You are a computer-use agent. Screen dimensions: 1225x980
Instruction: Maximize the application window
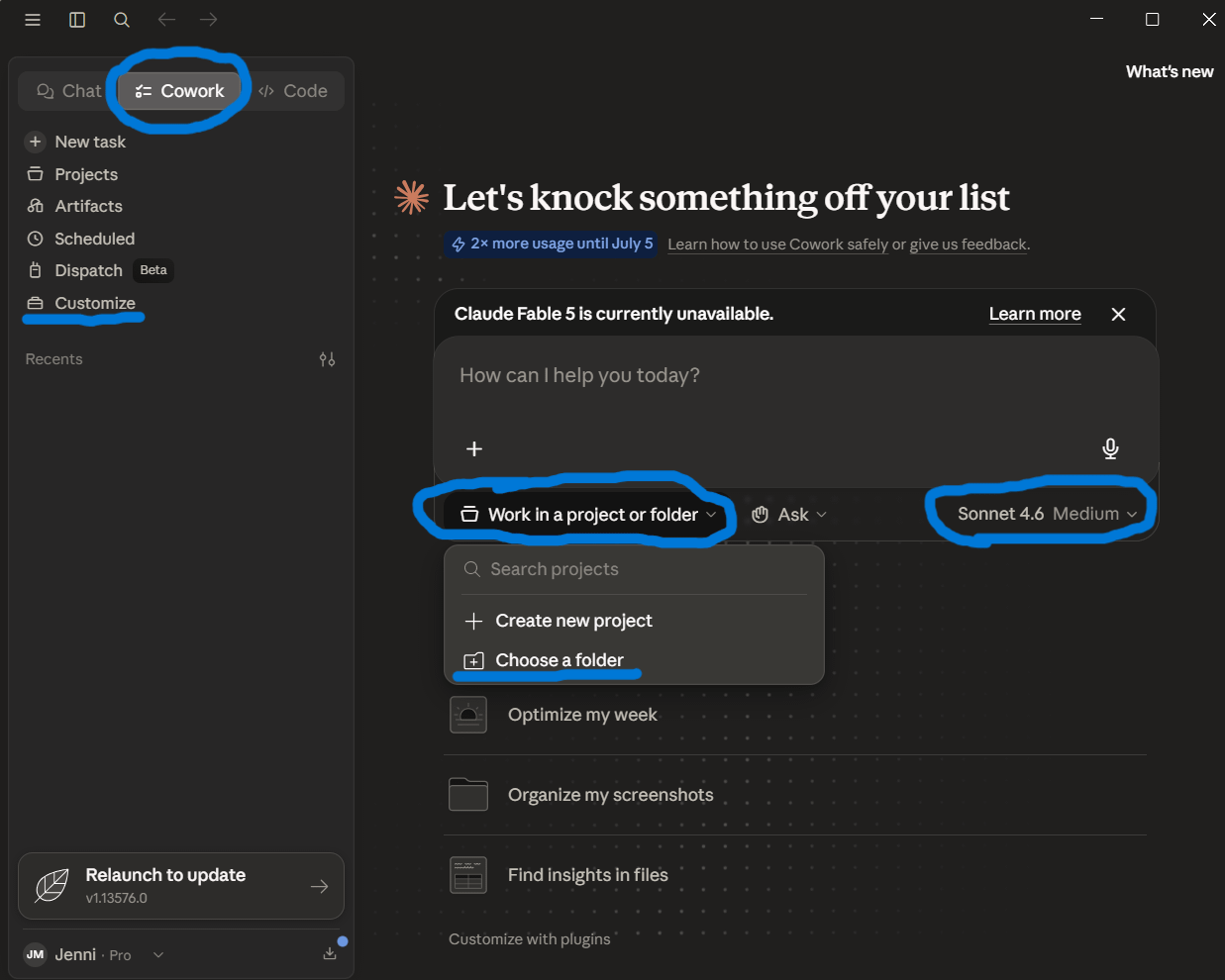[x=1153, y=20]
